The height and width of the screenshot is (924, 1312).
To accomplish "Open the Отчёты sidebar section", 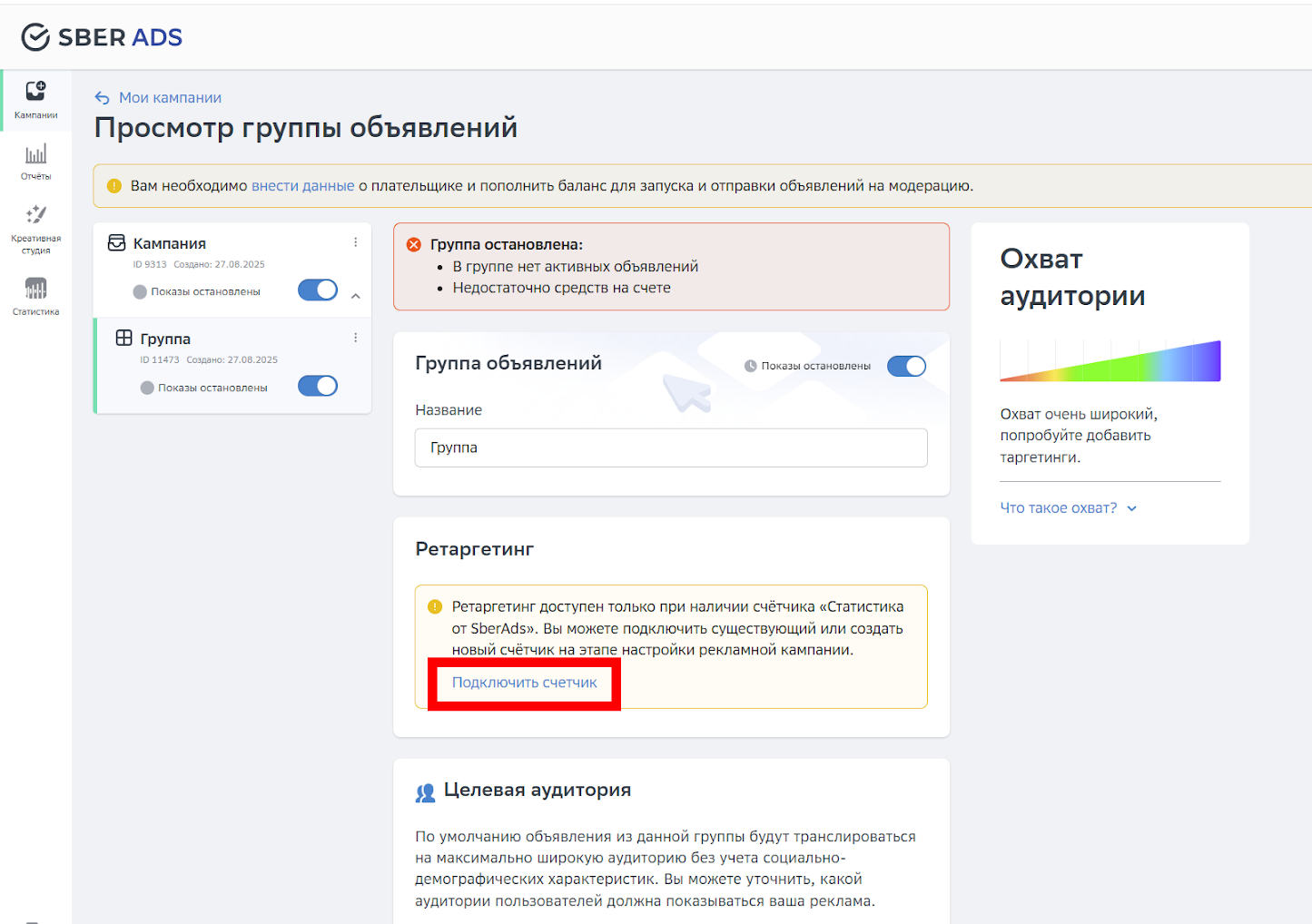I will (x=35, y=162).
